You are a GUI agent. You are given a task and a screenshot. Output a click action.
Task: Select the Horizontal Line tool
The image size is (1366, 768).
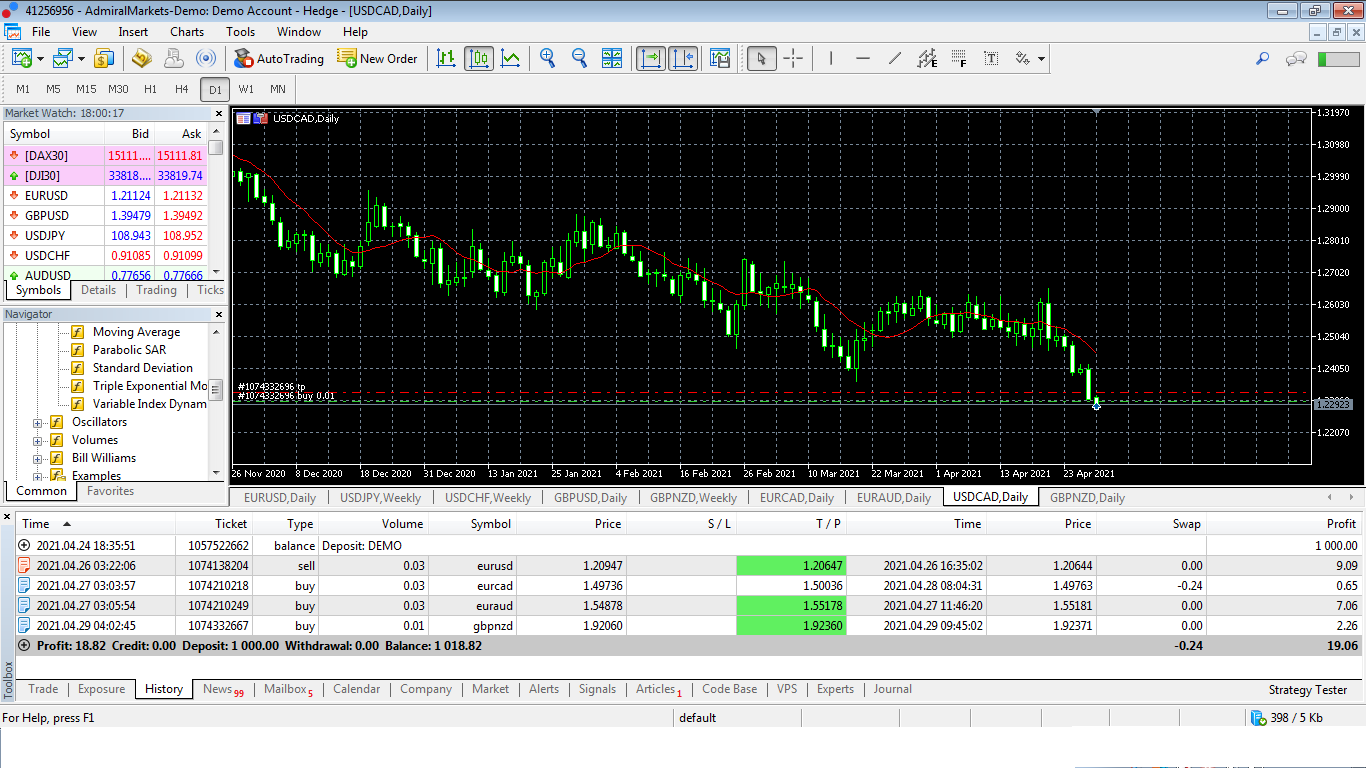tap(863, 58)
